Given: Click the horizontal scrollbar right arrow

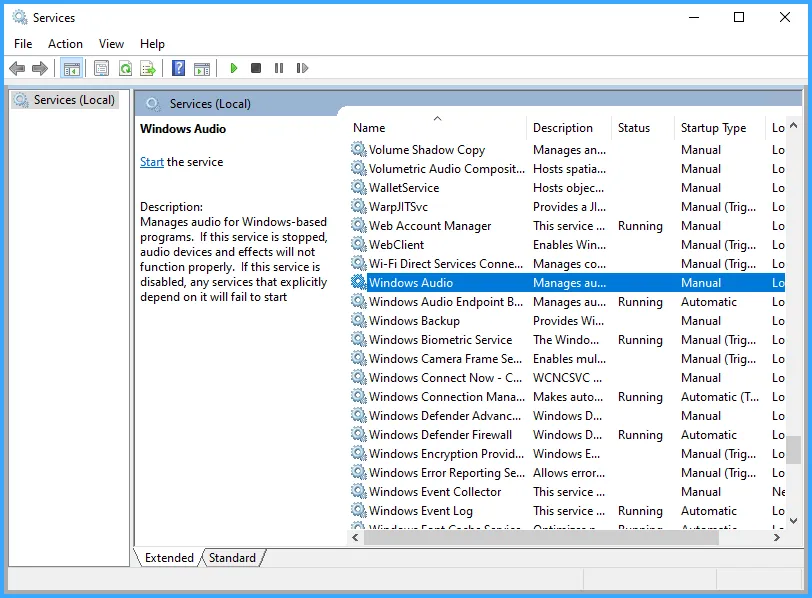Looking at the screenshot, I should (x=779, y=537).
